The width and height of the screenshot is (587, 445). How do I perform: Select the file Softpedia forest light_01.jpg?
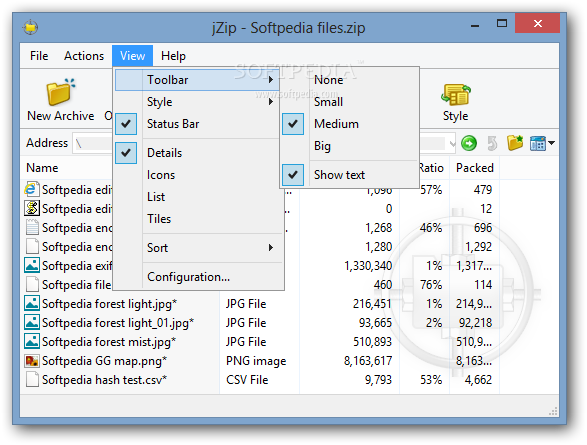click(118, 323)
